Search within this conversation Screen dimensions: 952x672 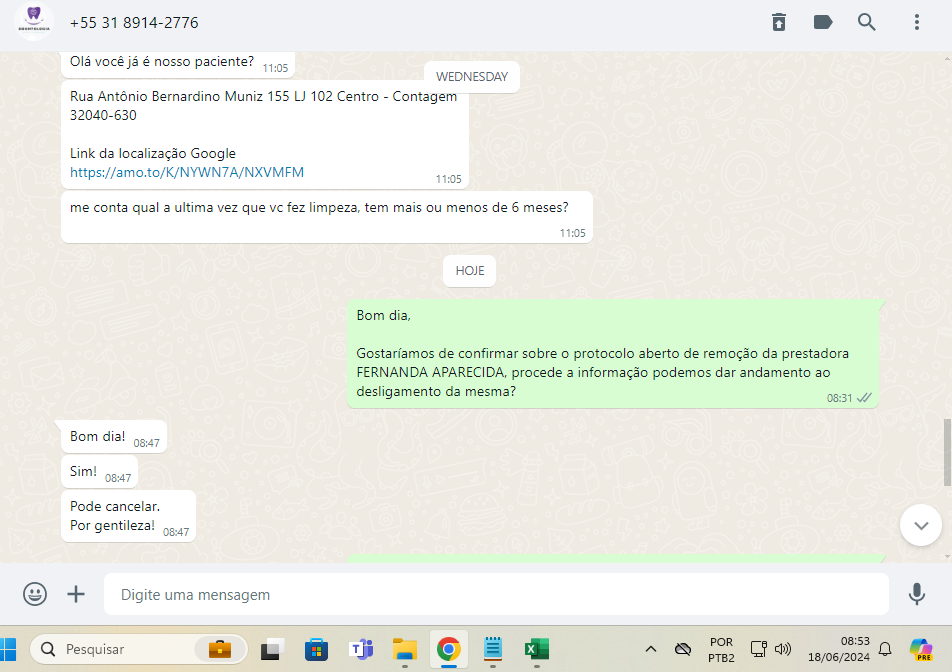click(x=866, y=22)
